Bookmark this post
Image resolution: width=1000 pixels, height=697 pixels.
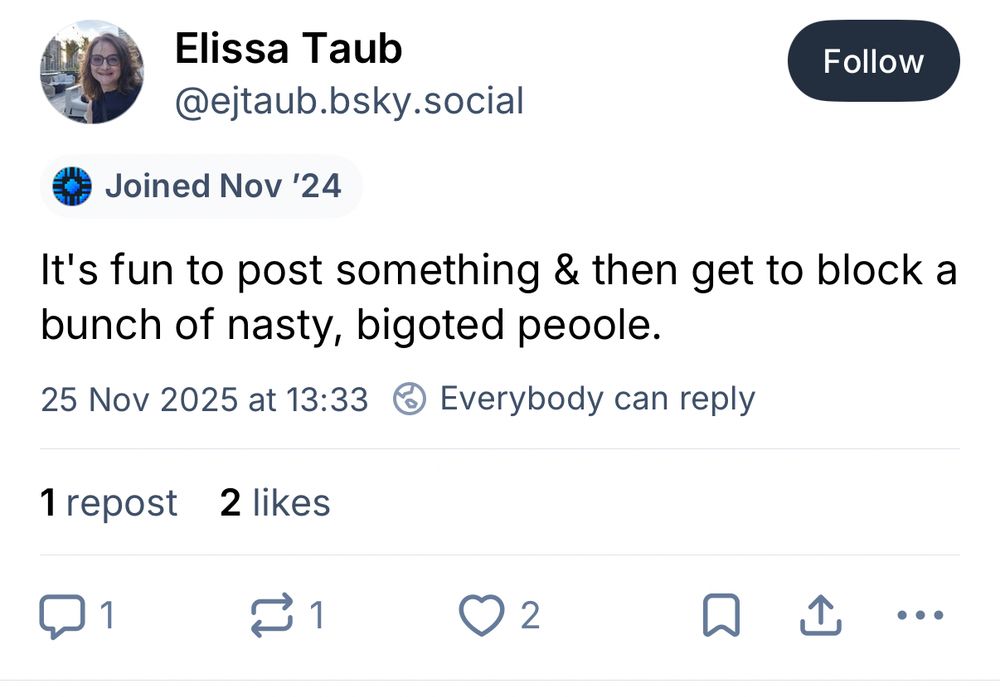721,616
